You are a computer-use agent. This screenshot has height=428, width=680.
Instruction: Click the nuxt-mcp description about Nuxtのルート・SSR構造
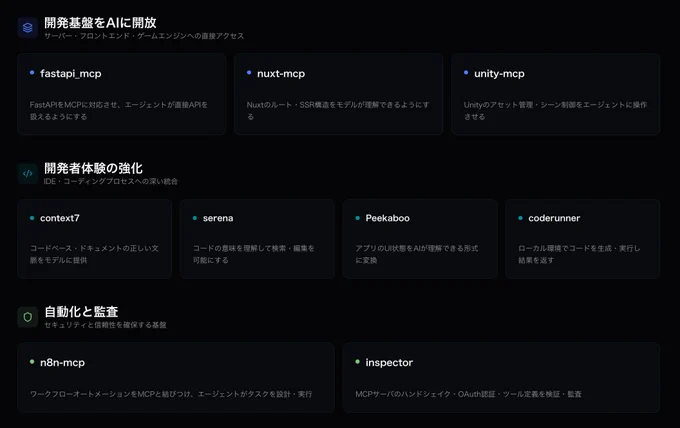[338, 111]
